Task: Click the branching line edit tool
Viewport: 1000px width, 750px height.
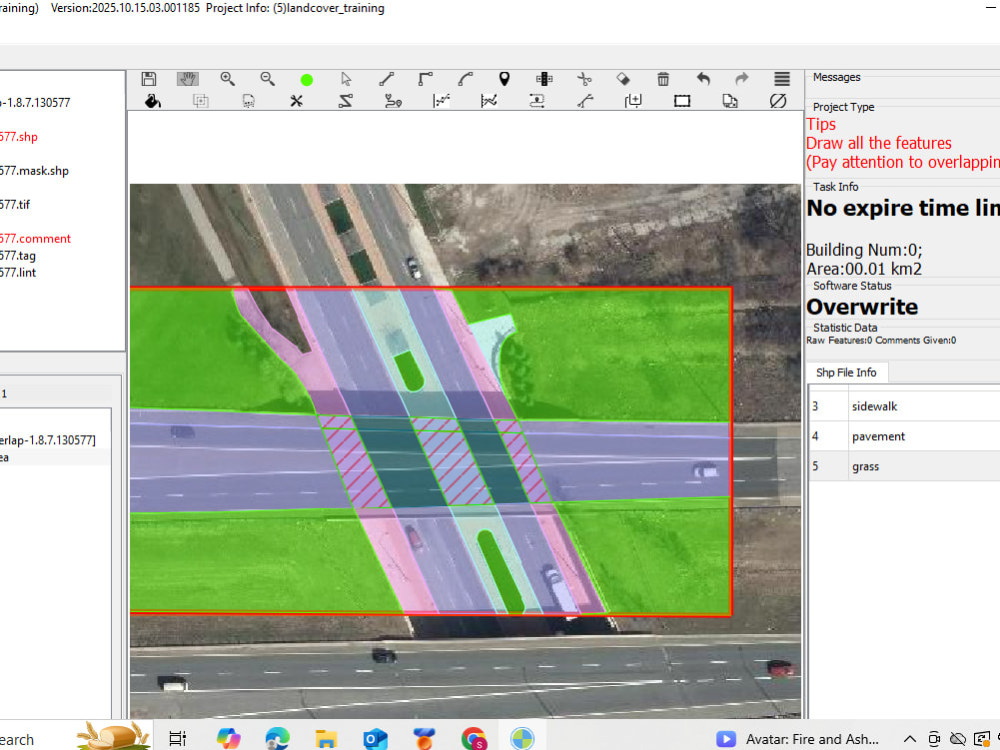Action: (585, 101)
